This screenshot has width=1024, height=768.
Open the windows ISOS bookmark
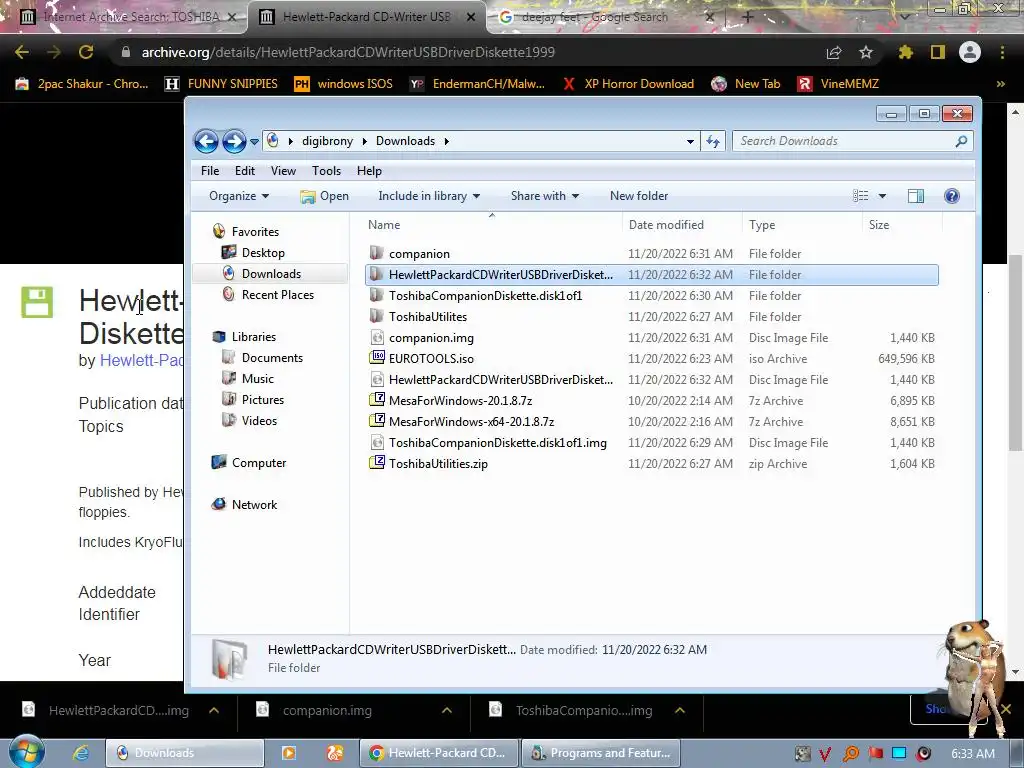pos(344,84)
